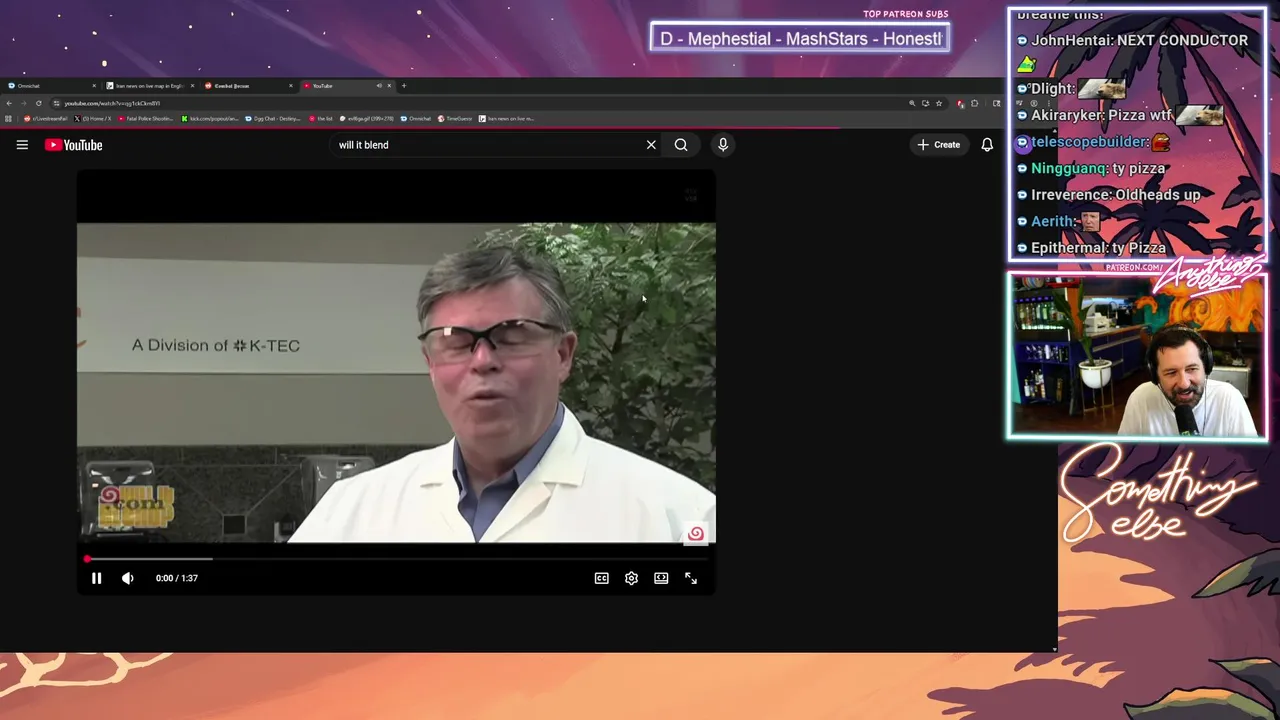
Task: Click the magnifier search button on YouTube
Action: [681, 145]
